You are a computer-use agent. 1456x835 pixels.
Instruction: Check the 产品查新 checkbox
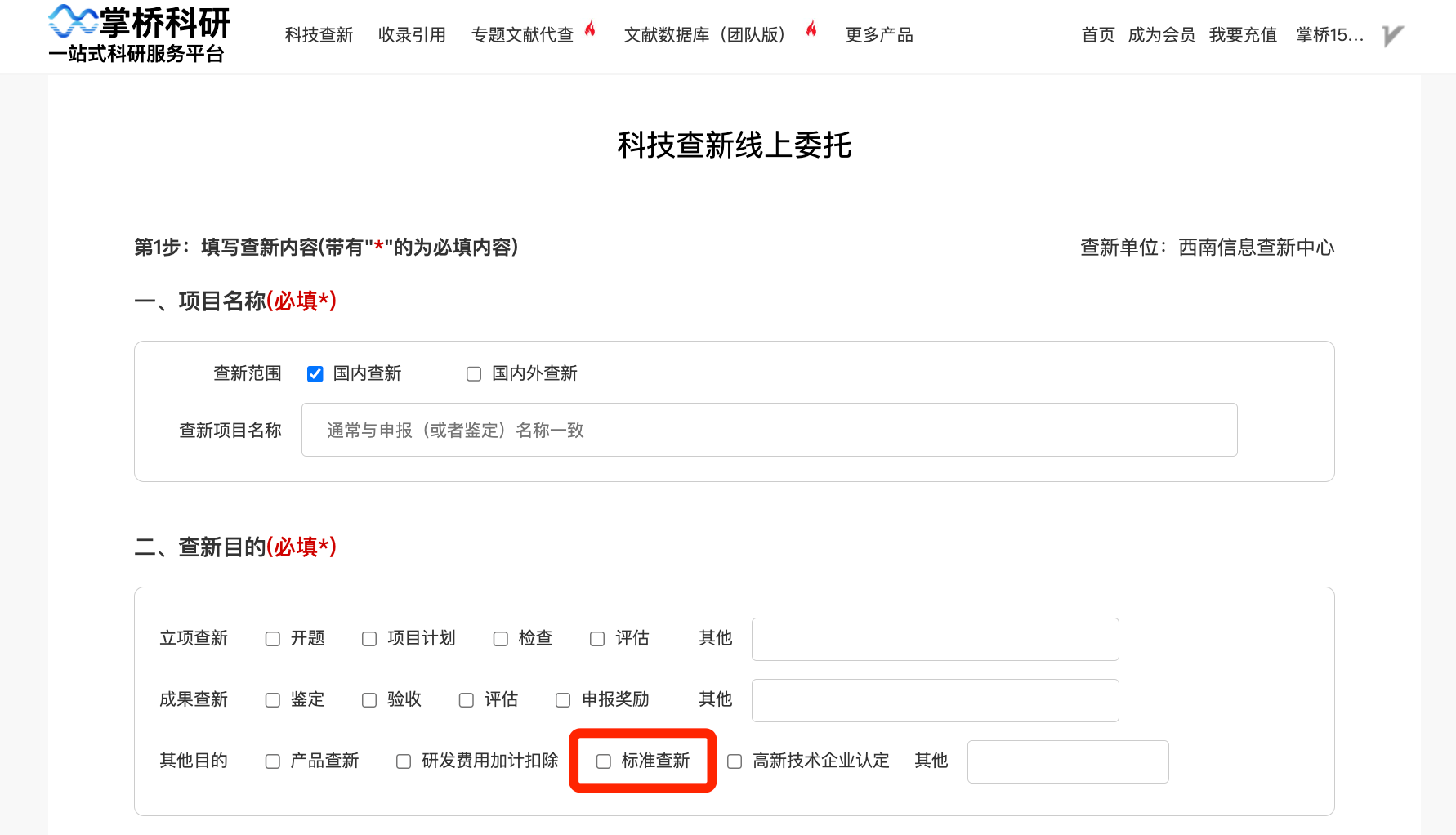(273, 761)
